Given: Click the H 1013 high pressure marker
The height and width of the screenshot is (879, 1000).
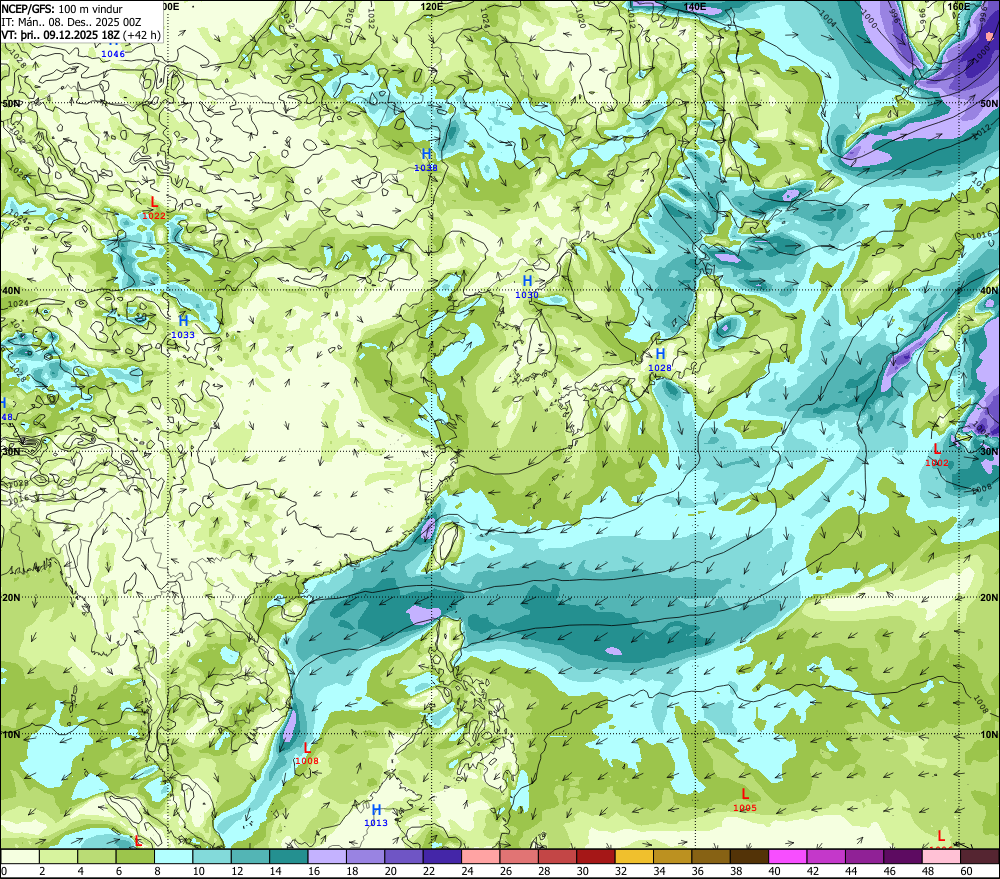Looking at the screenshot, I should 376,815.
